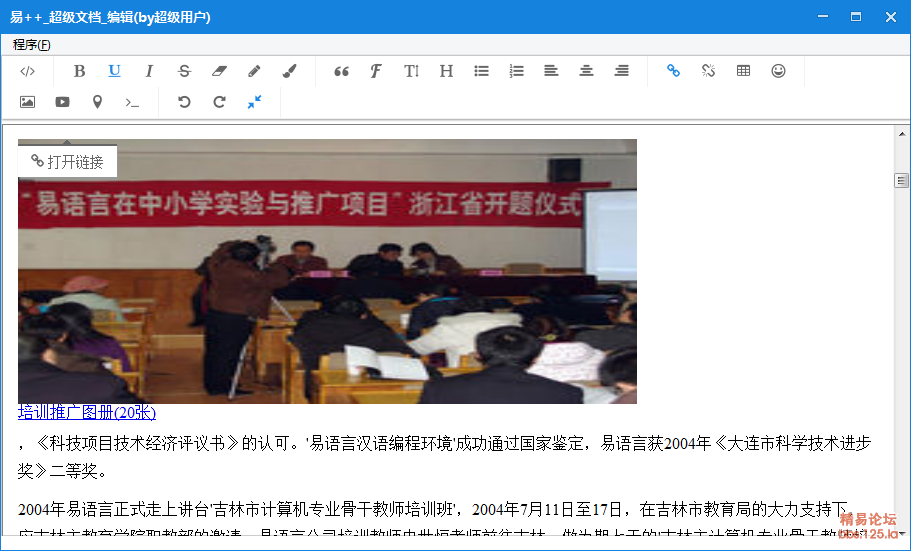This screenshot has width=911, height=551.
Task: Insert an image
Action: pyautogui.click(x=27, y=102)
